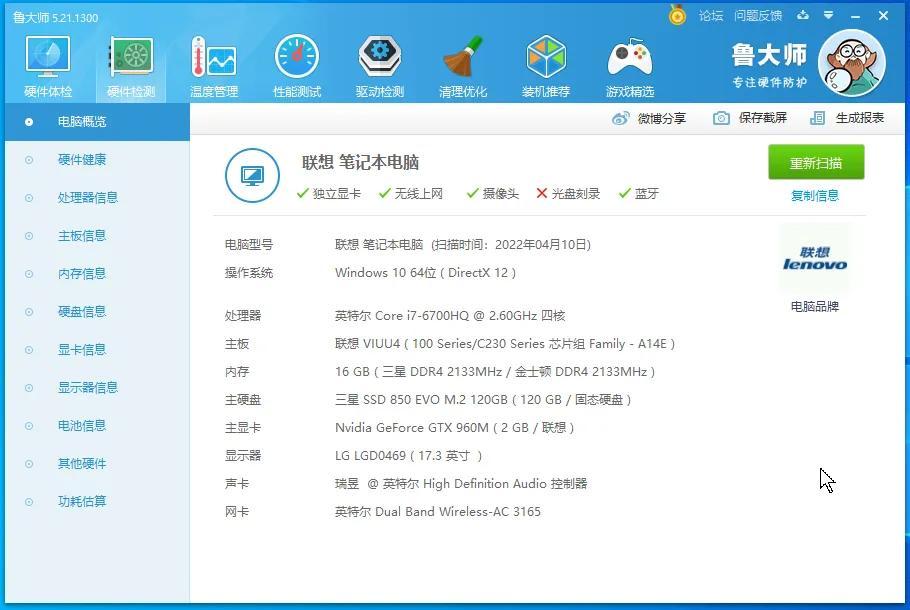Click the 三星 SSD 850 EVO disk value
The image size is (910, 610).
[483, 400]
